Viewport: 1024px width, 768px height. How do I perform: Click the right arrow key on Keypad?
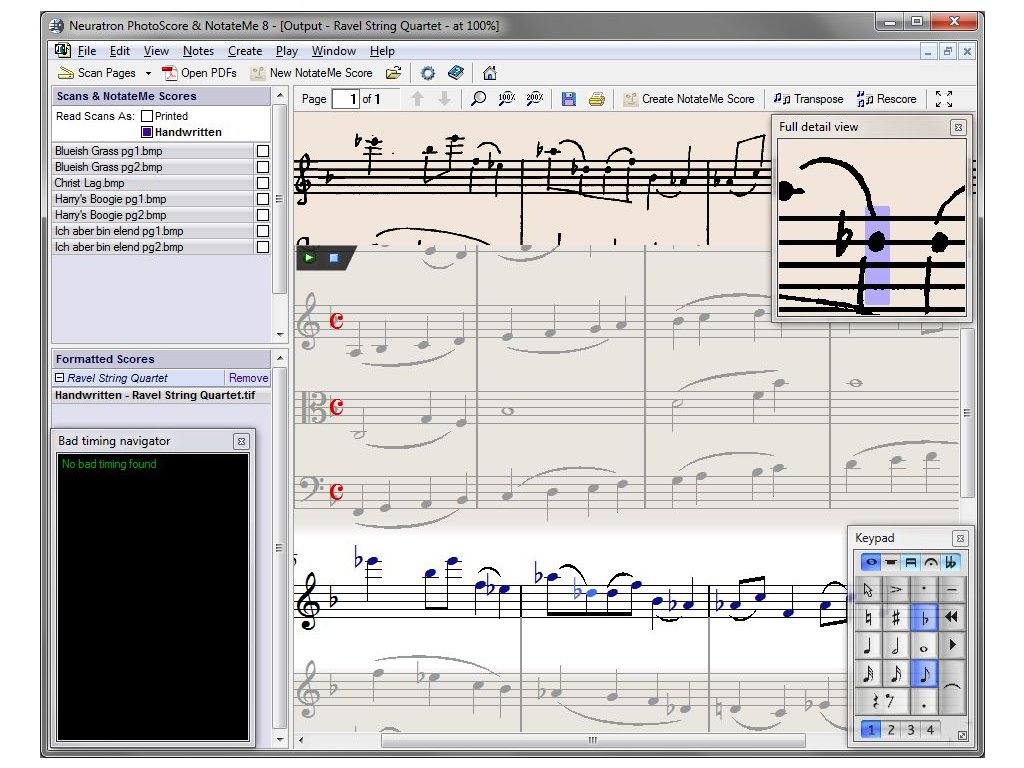(952, 646)
